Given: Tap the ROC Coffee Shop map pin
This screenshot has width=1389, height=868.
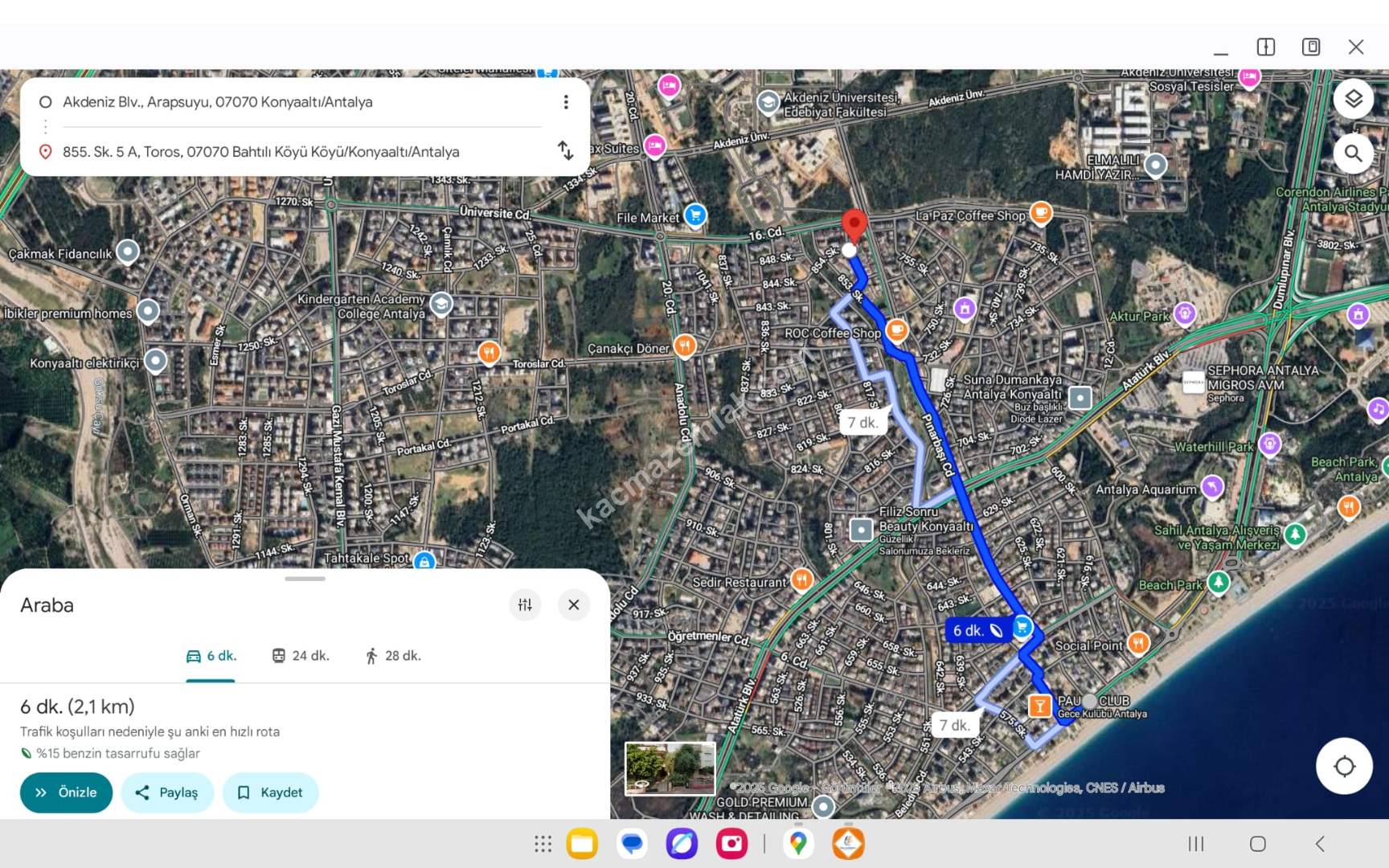Looking at the screenshot, I should click(896, 330).
